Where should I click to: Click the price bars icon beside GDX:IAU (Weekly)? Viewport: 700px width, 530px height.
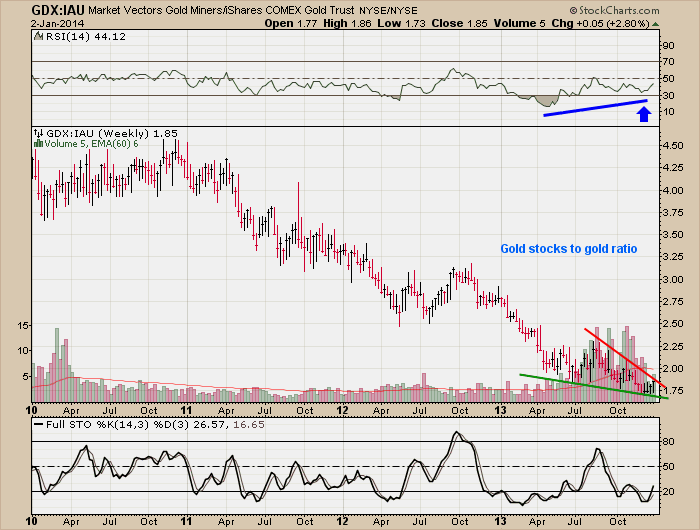39,133
